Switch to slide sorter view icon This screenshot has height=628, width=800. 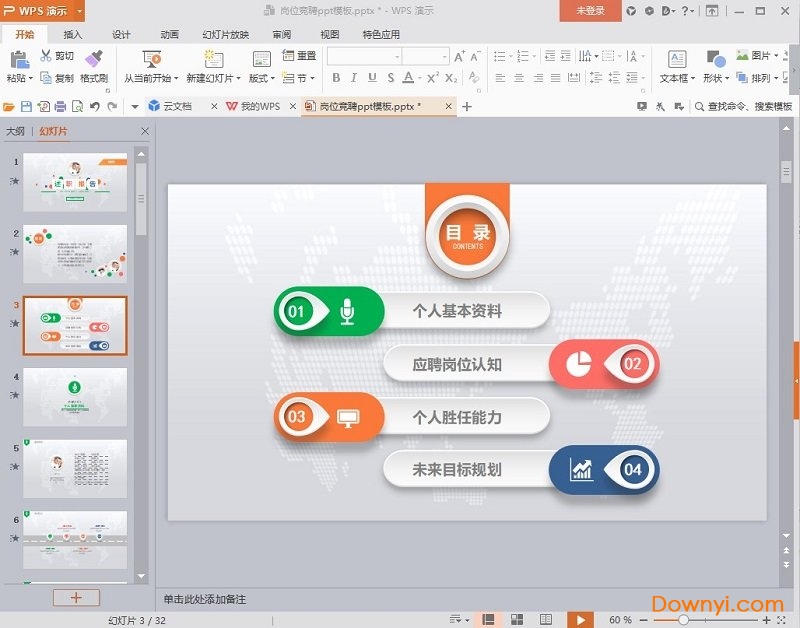point(517,620)
